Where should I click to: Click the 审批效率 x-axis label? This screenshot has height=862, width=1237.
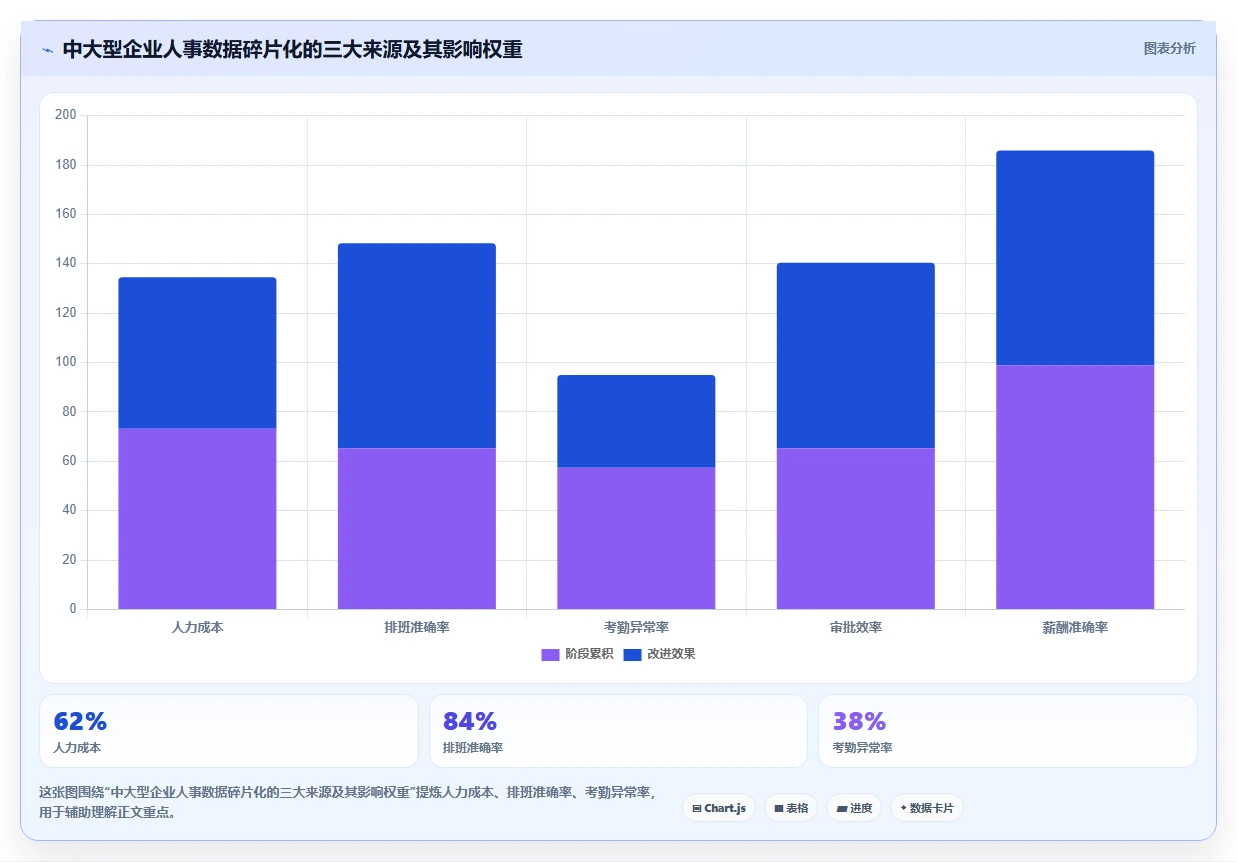[856, 628]
